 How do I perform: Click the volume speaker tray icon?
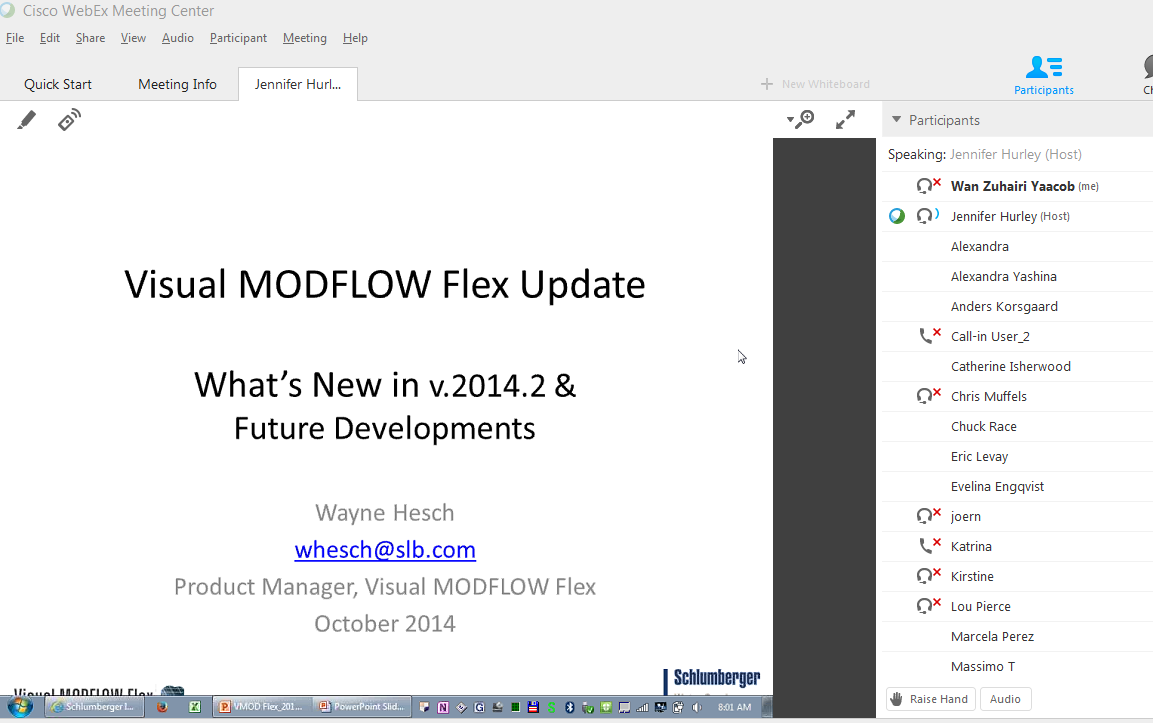[x=696, y=708]
